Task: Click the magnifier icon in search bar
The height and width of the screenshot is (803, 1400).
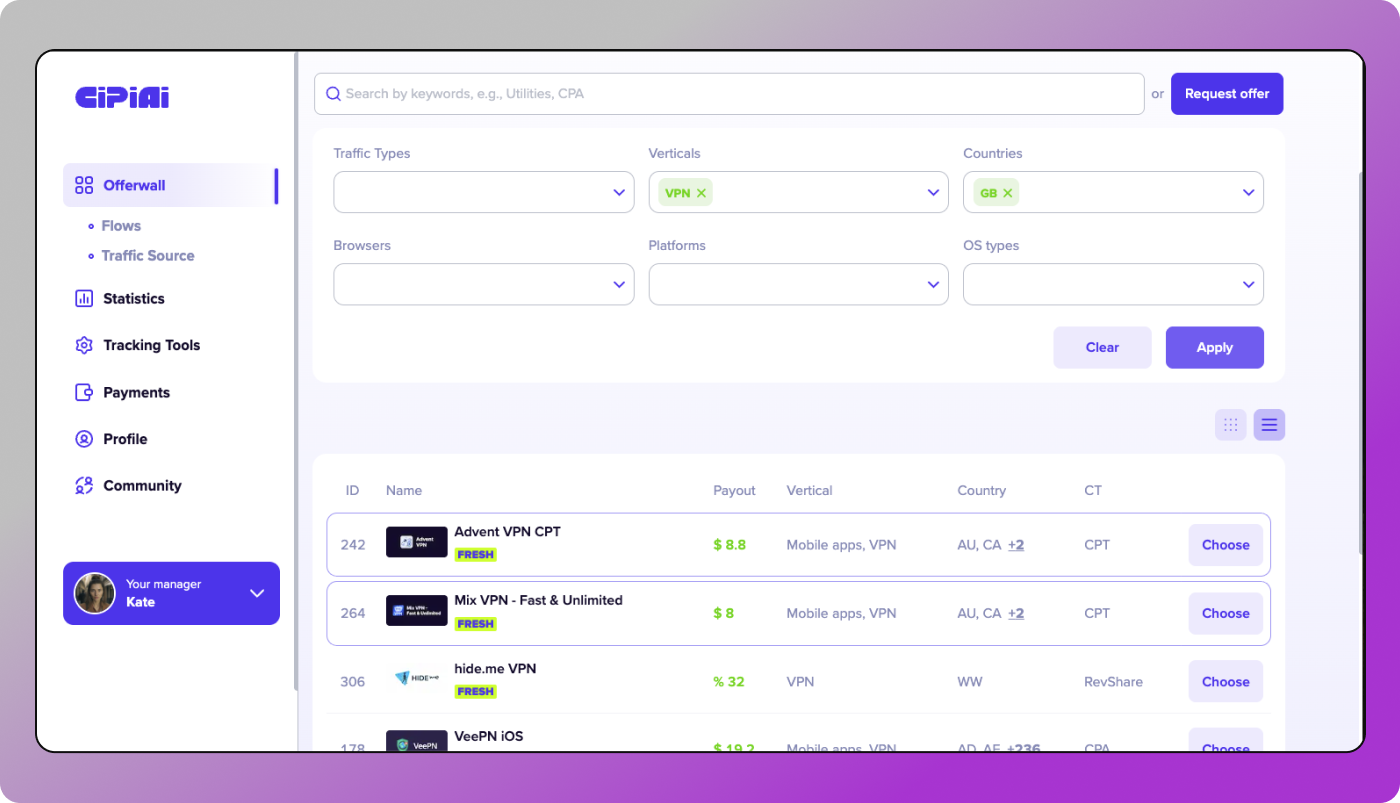Action: coord(334,94)
